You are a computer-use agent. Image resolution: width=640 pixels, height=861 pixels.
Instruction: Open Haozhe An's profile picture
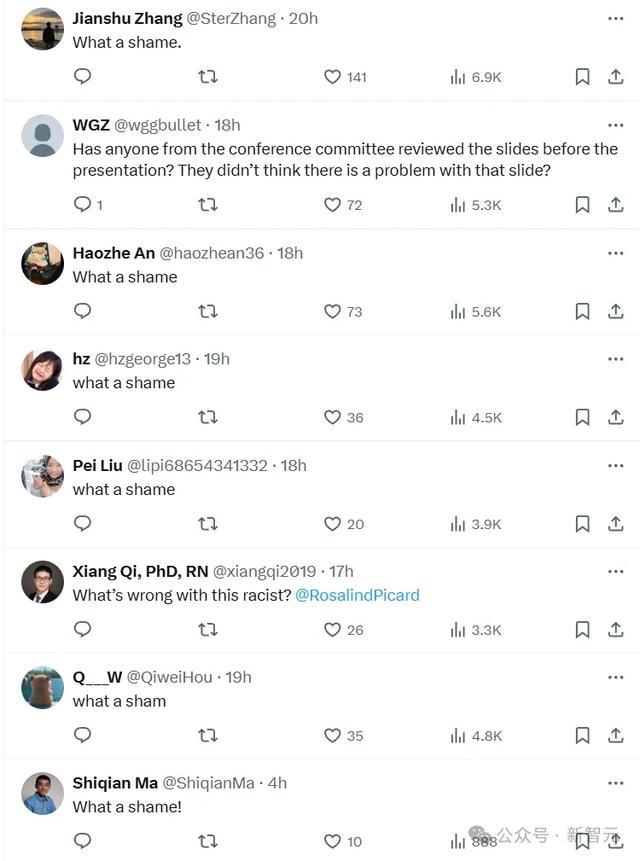click(43, 264)
